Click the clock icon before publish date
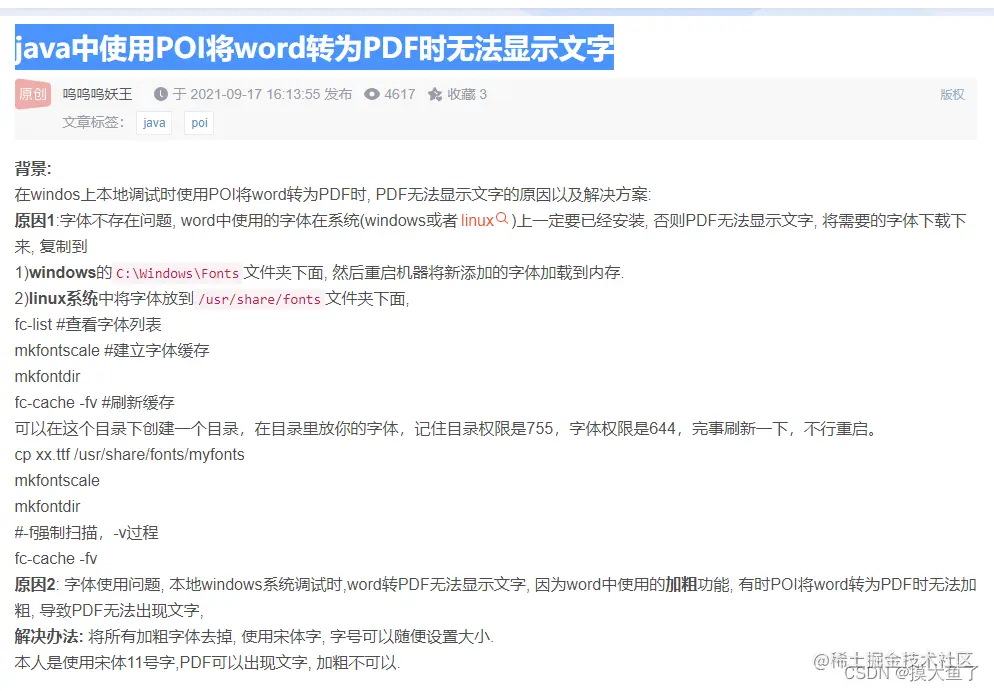 pos(161,94)
